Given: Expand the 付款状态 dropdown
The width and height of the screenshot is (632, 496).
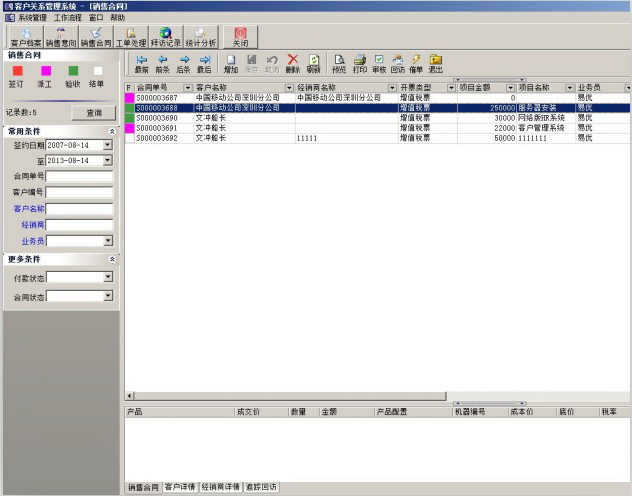Looking at the screenshot, I should pyautogui.click(x=108, y=277).
